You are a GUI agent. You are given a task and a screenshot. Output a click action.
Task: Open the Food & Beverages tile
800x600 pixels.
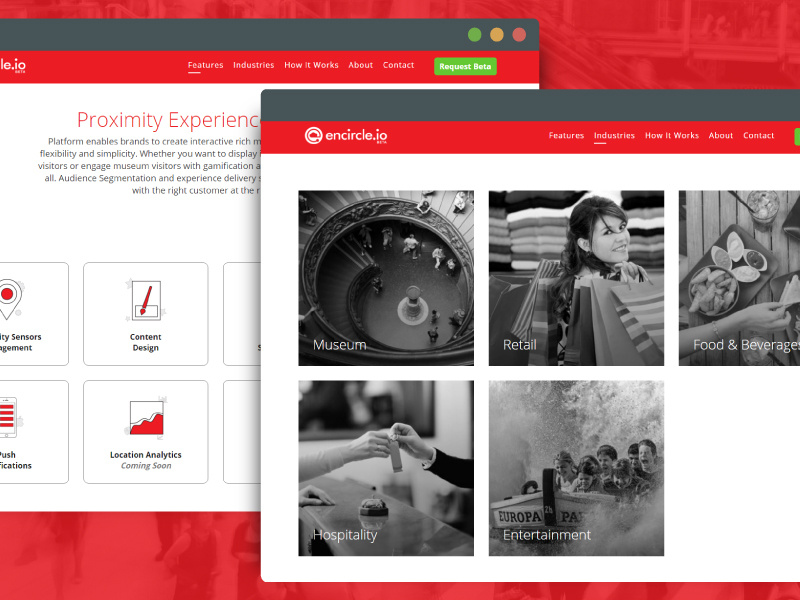pyautogui.click(x=739, y=278)
